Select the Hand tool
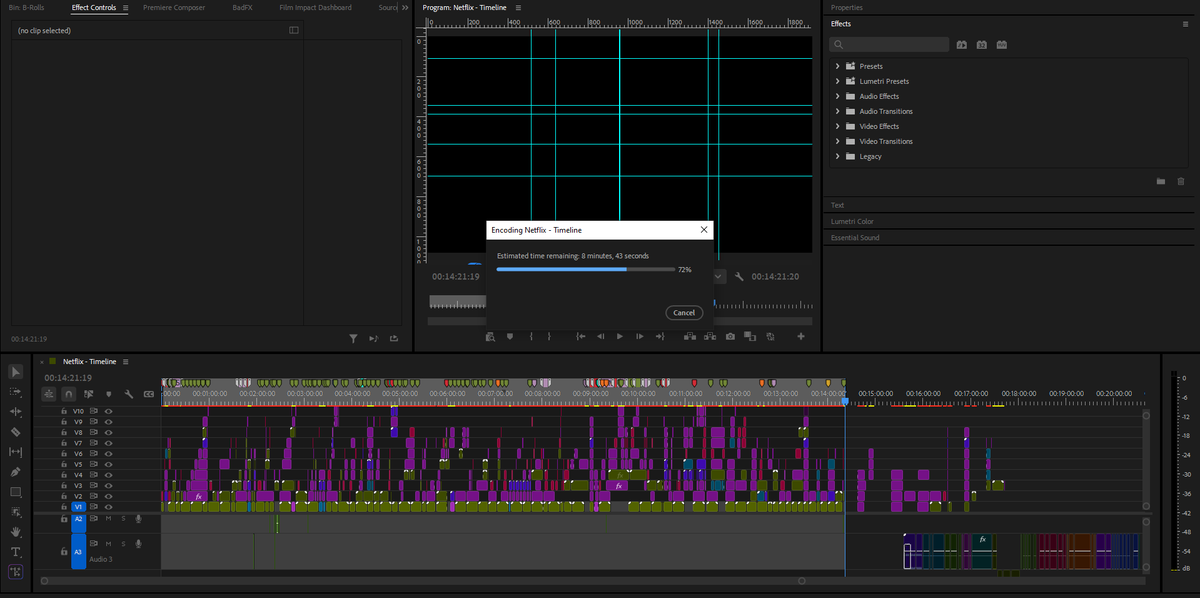 16,532
